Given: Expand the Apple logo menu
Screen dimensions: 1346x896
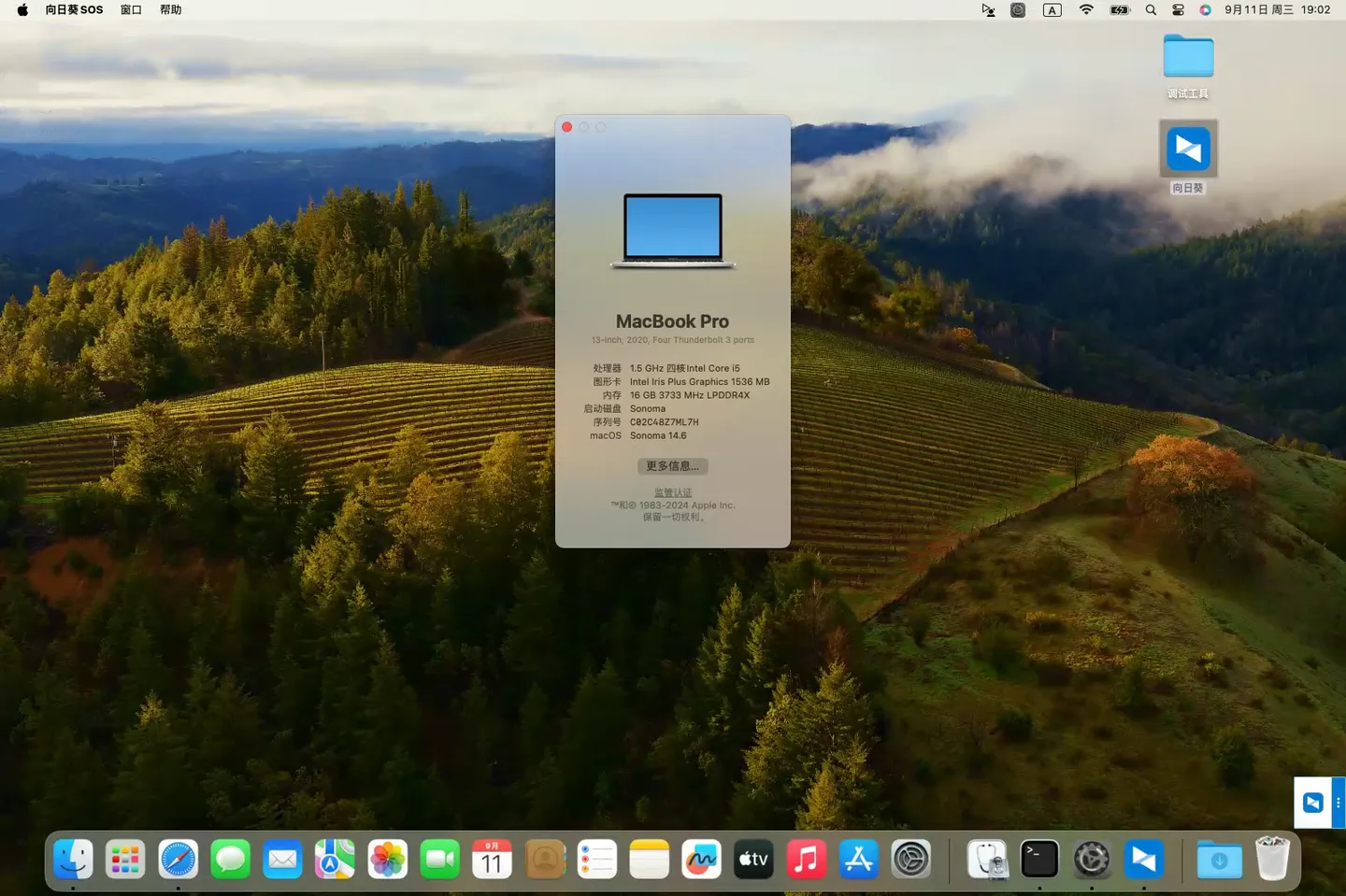Looking at the screenshot, I should pyautogui.click(x=22, y=10).
